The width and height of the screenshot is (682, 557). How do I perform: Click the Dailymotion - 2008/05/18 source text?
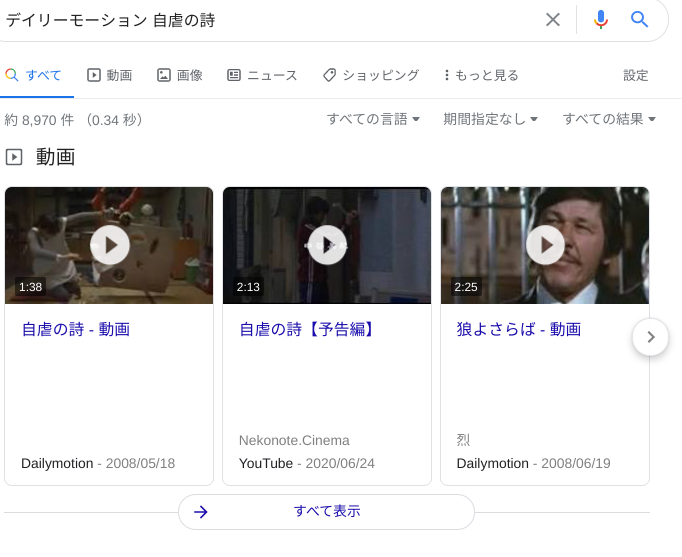tap(98, 464)
